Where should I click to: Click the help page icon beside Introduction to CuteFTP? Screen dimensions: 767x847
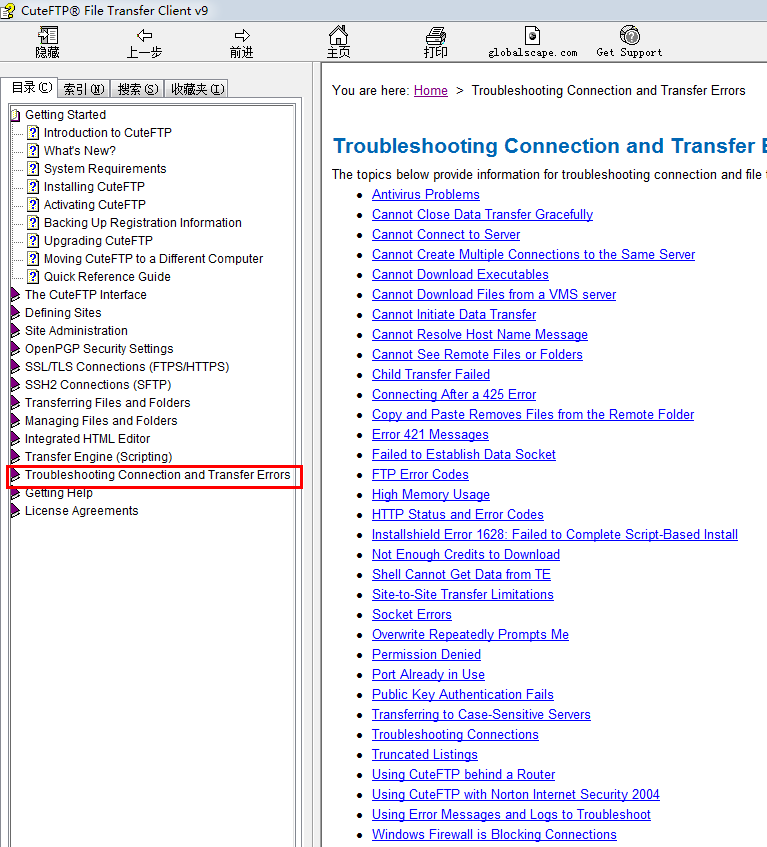point(33,132)
